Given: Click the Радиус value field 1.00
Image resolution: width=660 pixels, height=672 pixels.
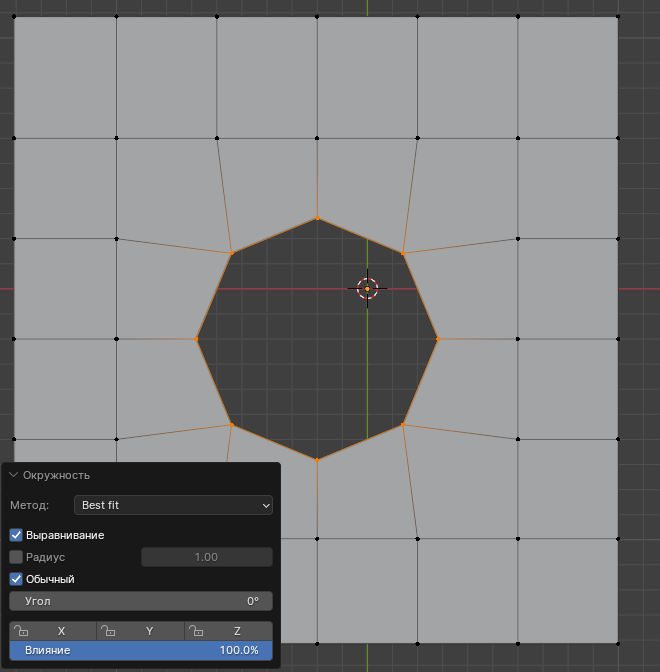Looking at the screenshot, I should point(206,557).
